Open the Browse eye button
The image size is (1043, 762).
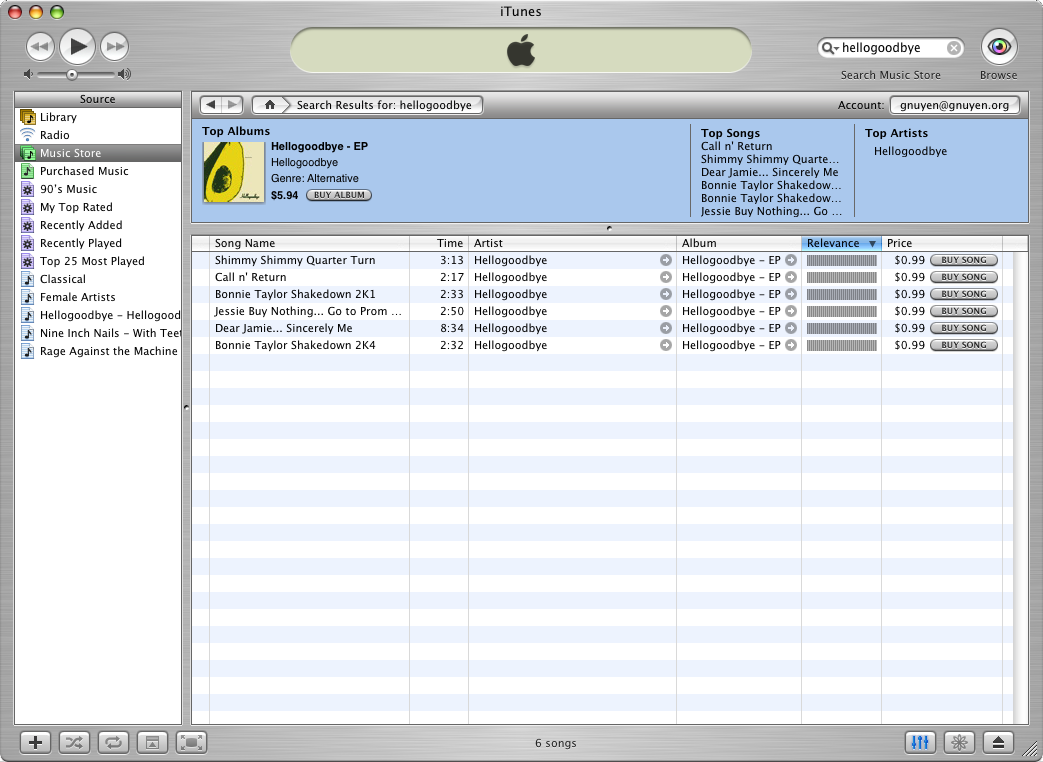(999, 47)
